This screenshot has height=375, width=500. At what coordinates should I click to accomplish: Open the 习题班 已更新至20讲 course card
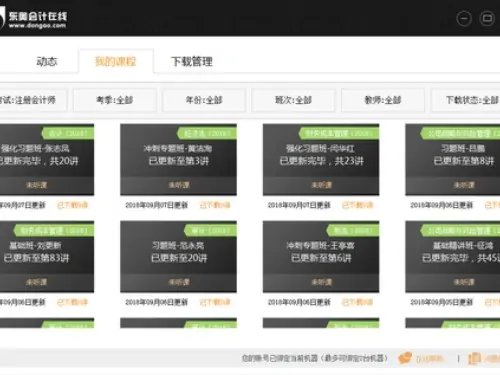[178, 257]
